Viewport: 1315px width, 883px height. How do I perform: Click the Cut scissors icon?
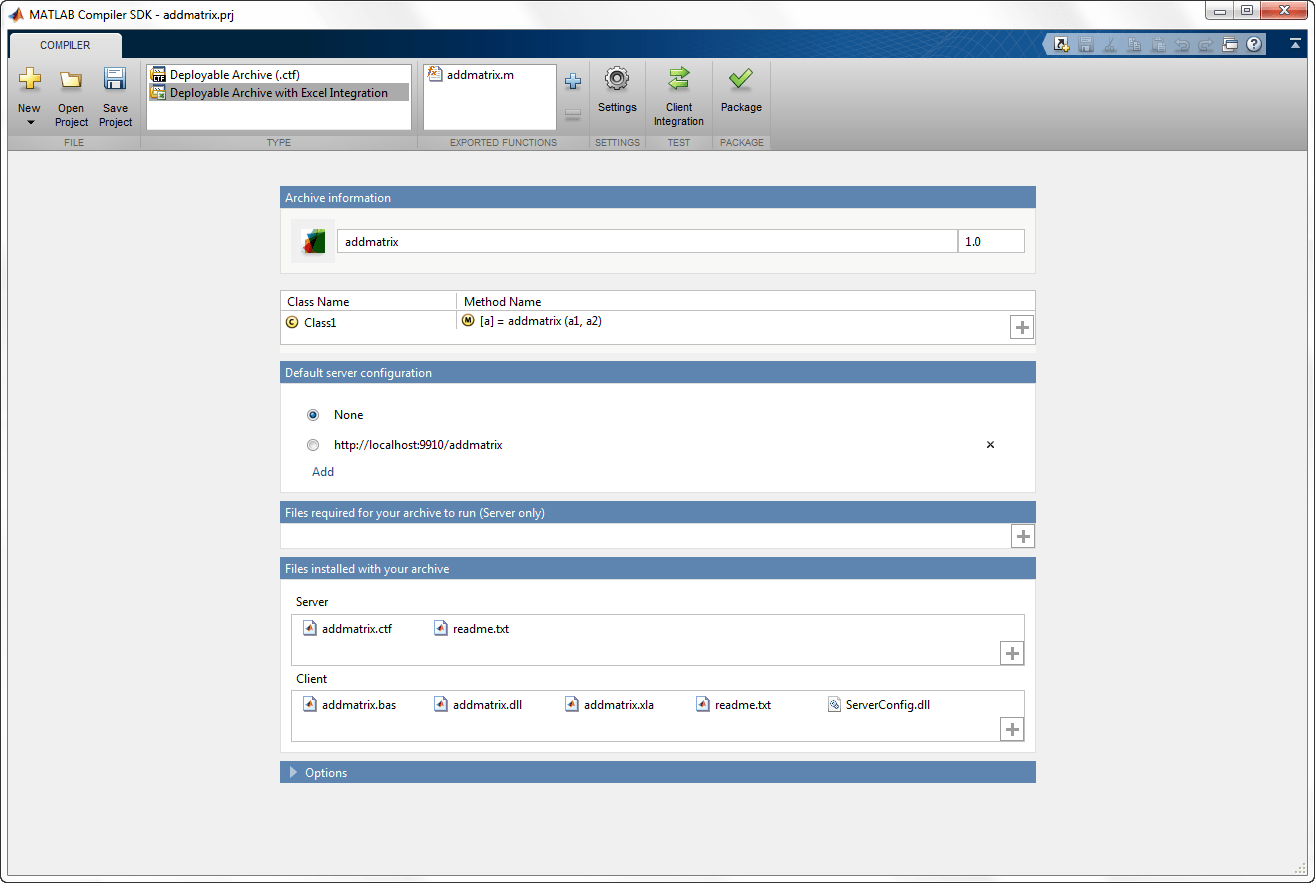pyautogui.click(x=1110, y=44)
